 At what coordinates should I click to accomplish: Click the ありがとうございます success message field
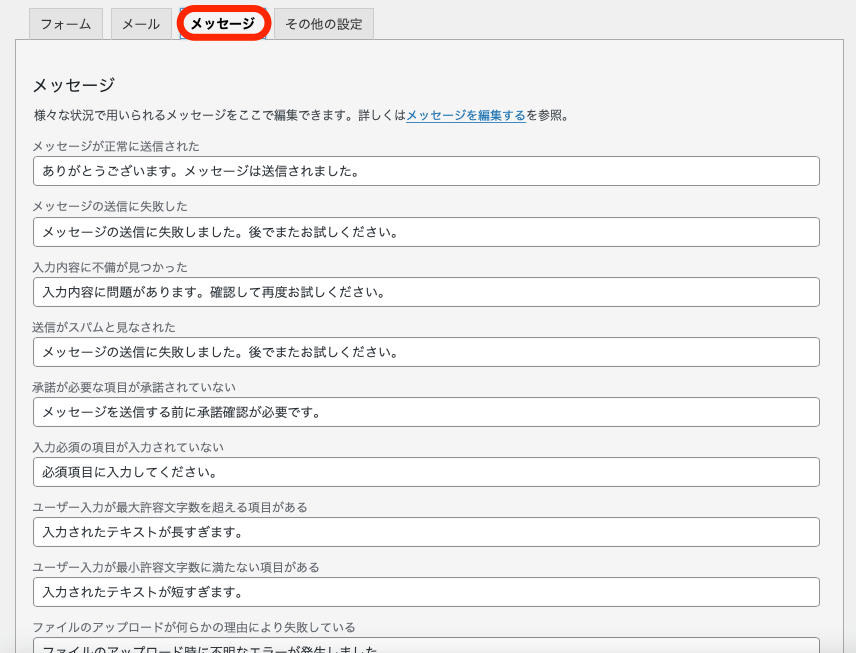tap(426, 171)
